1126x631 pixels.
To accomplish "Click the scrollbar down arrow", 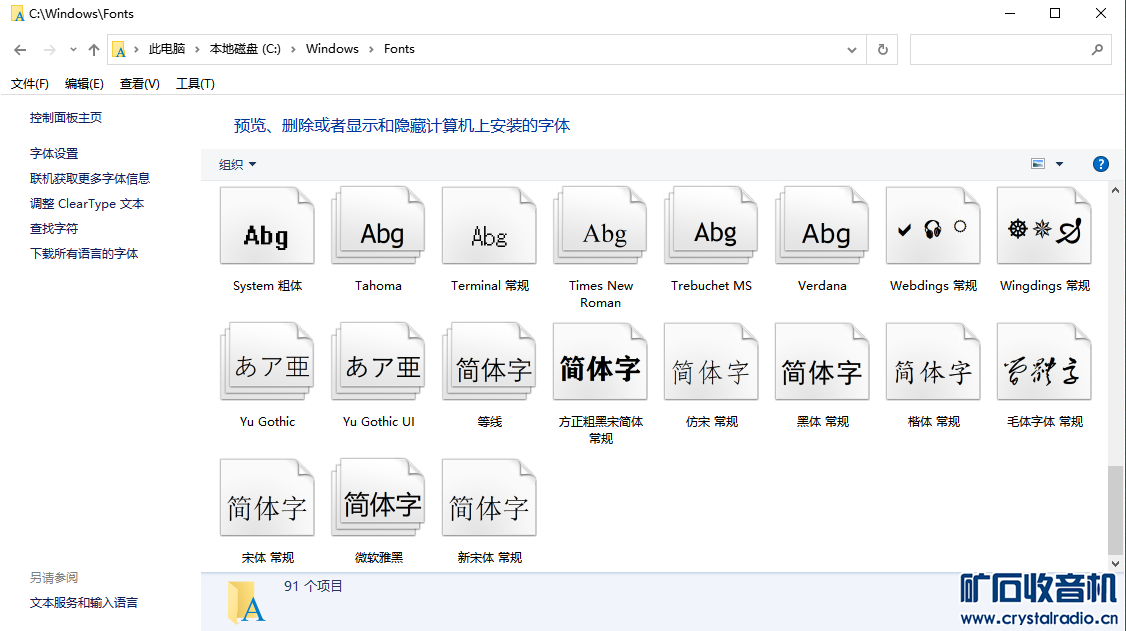I will [x=1115, y=564].
